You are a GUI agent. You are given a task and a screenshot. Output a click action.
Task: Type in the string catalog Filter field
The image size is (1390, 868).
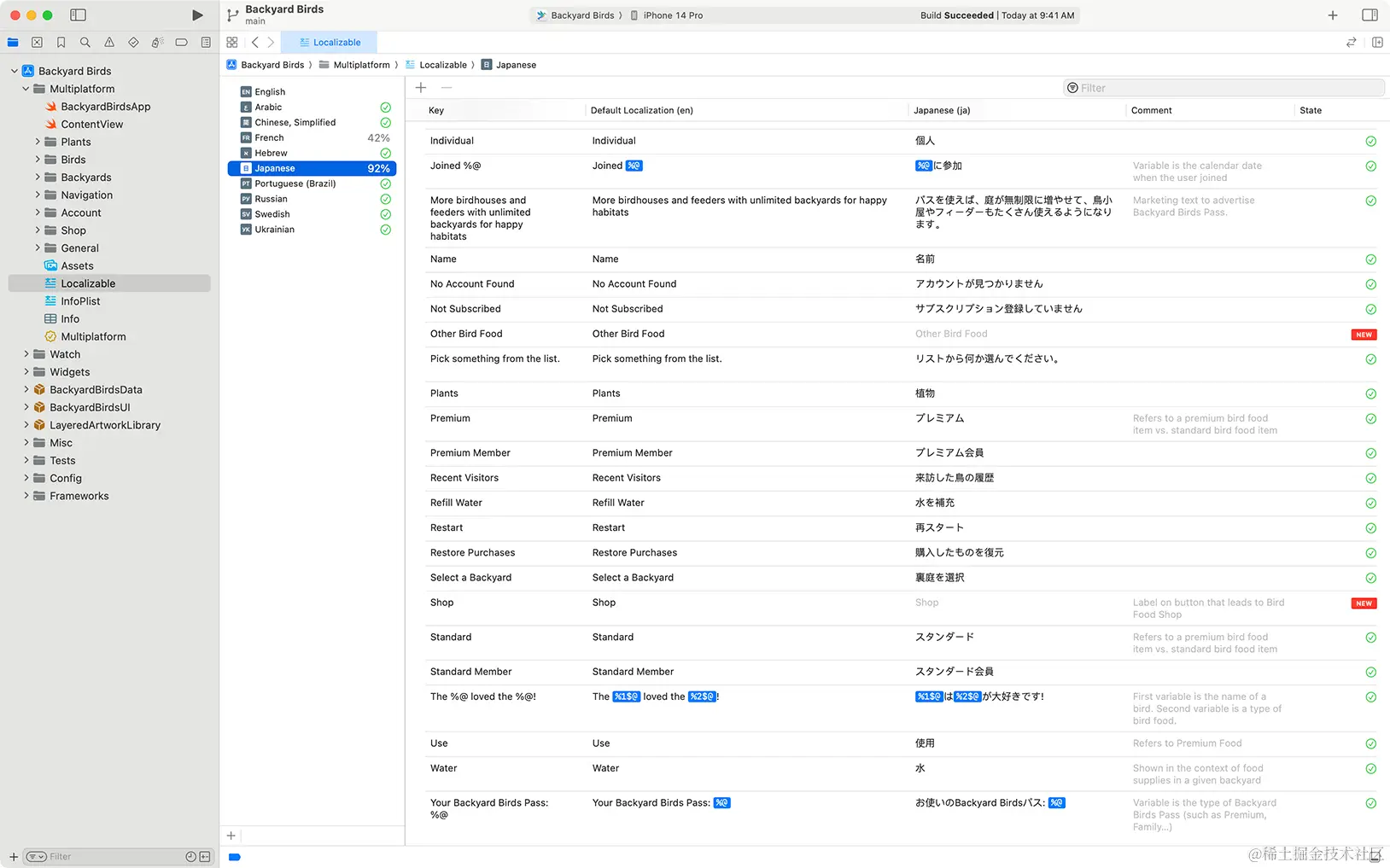click(x=1223, y=87)
